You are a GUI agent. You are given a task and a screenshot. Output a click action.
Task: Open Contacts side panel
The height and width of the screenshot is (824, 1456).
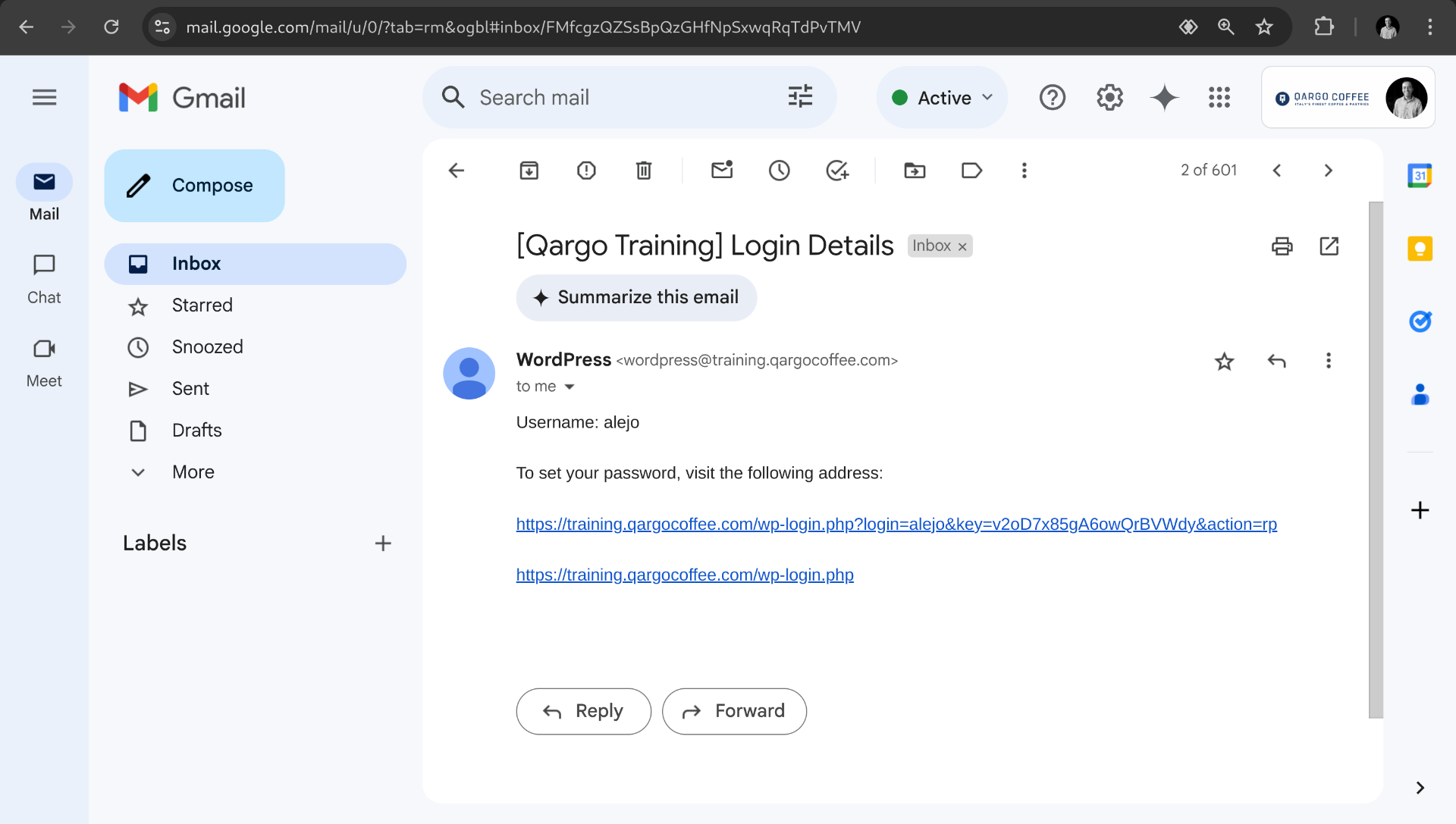pos(1420,394)
